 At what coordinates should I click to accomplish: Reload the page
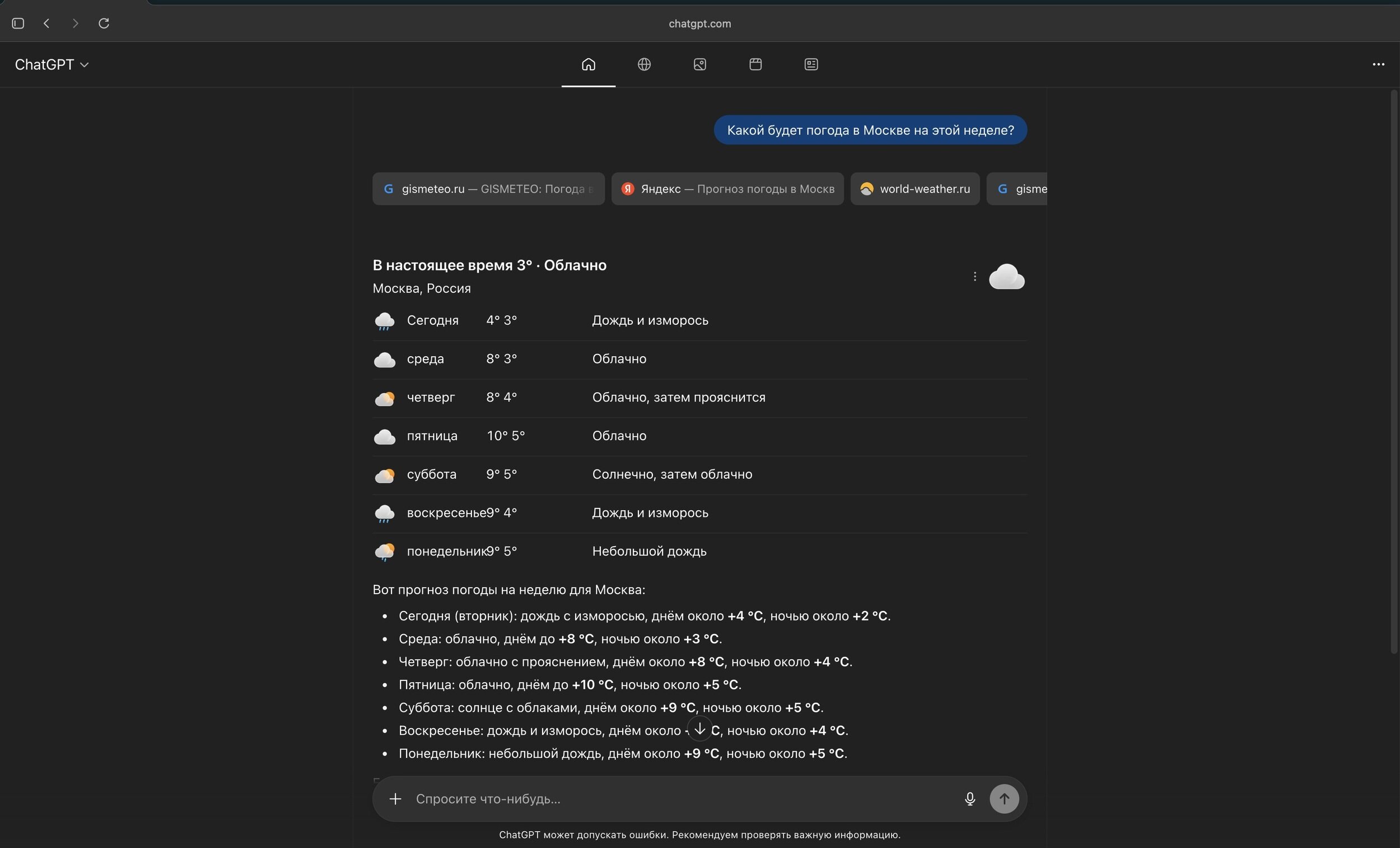[104, 24]
